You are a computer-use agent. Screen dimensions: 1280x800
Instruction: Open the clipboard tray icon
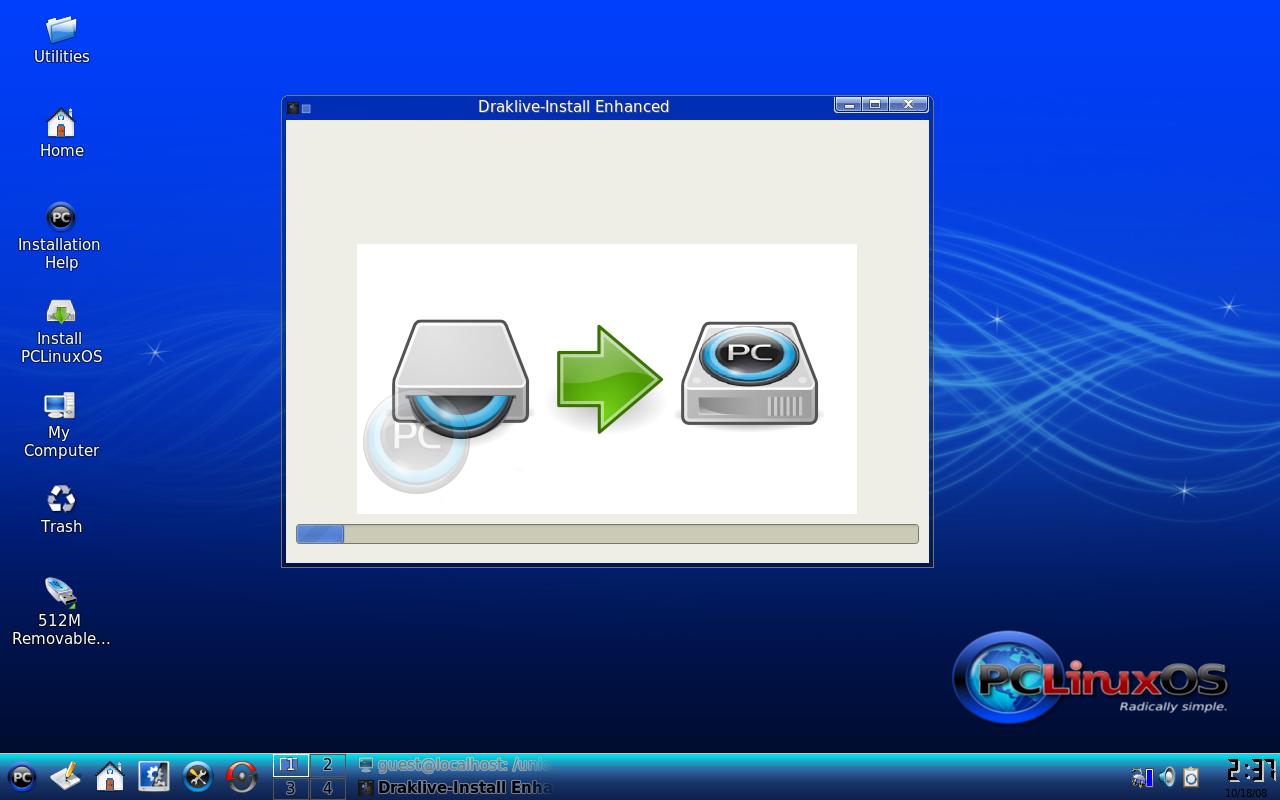pyautogui.click(x=1191, y=777)
